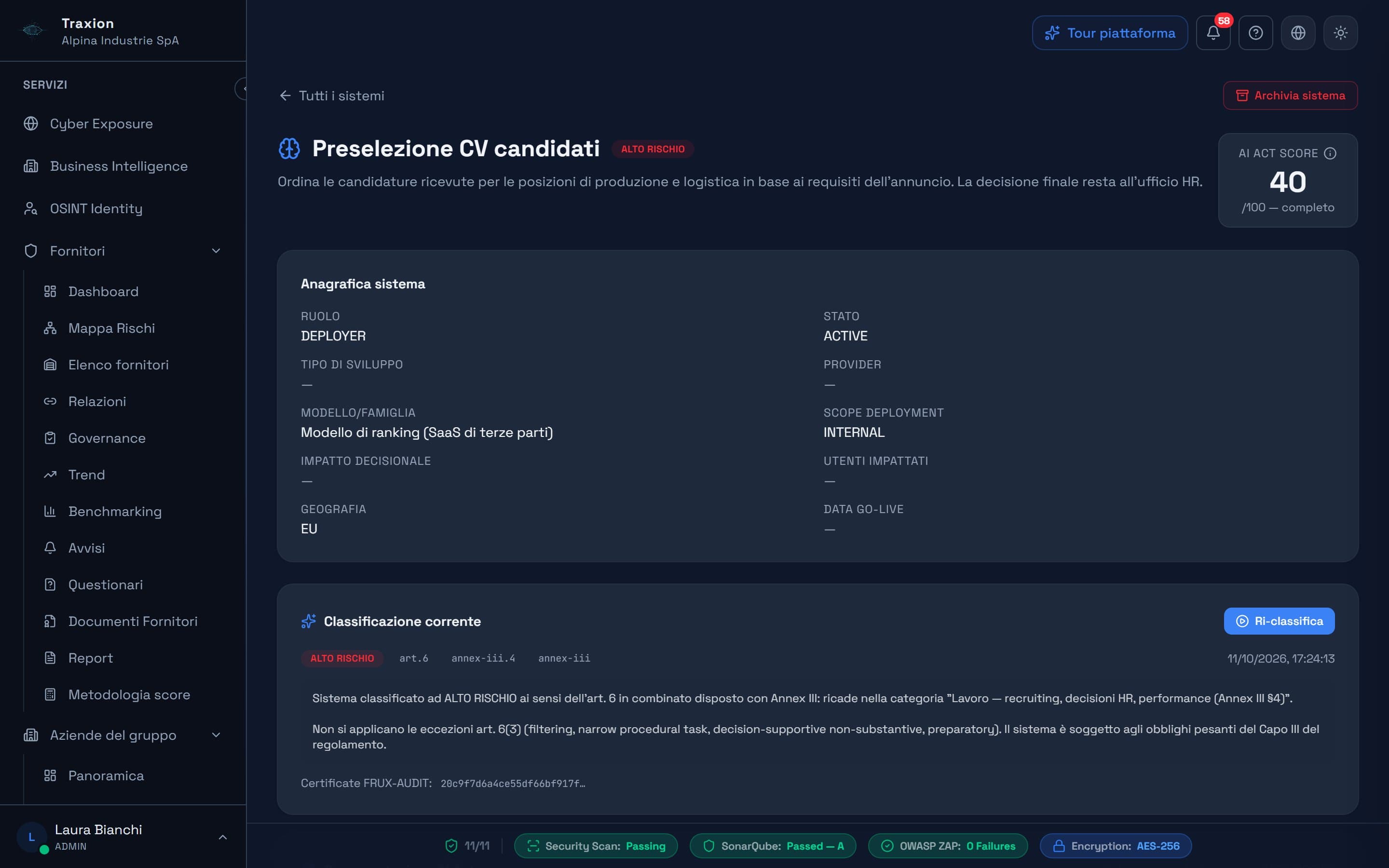1389x868 pixels.
Task: Open the notifications bell with 58 badge
Action: click(x=1213, y=33)
